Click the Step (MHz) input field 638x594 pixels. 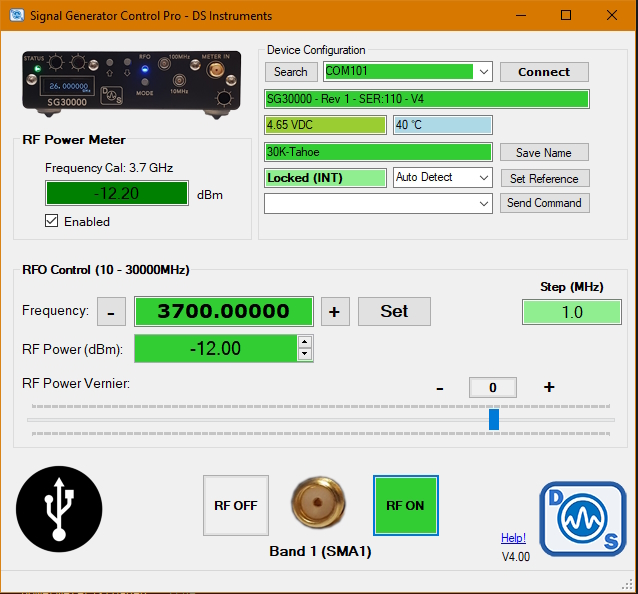coord(571,312)
